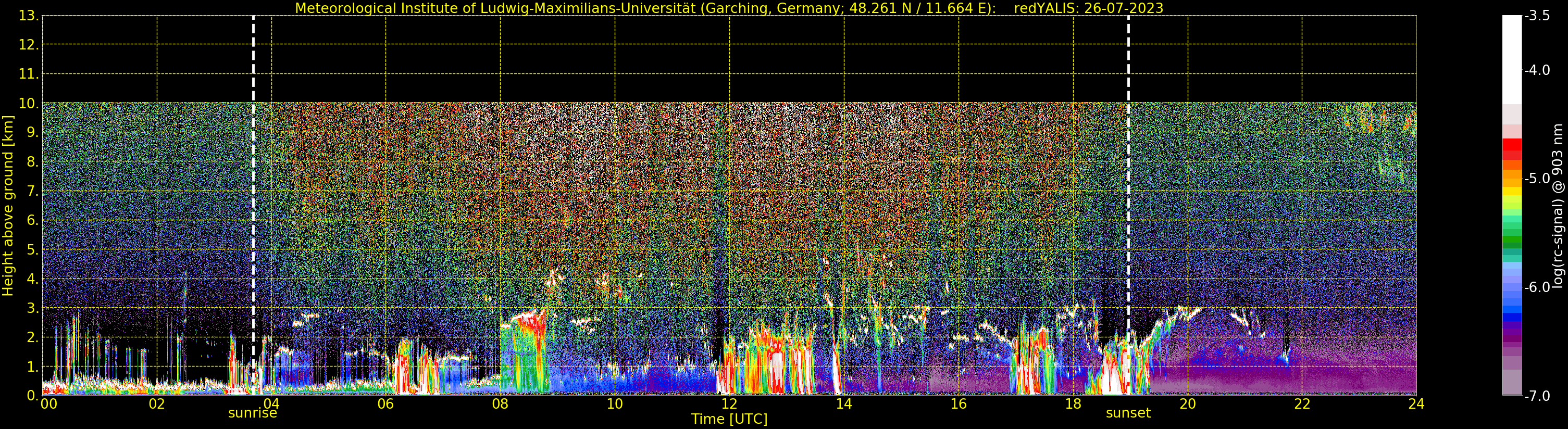The image size is (1568, 429).
Task: Click the '5.' height axis tick label
Action: coord(32,249)
